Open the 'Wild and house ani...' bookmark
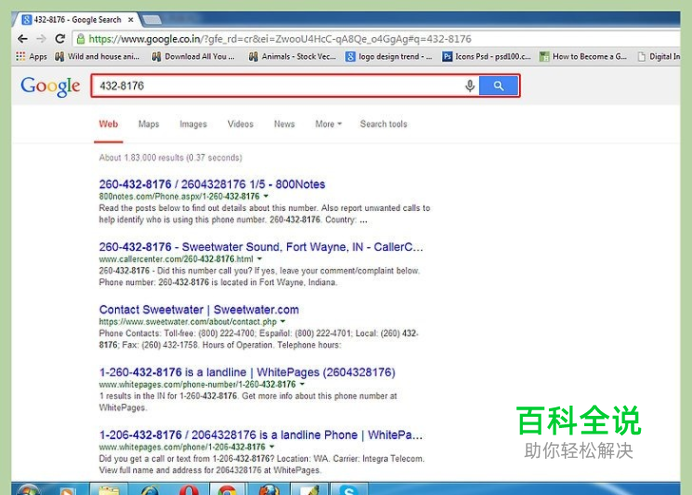 tap(97, 56)
